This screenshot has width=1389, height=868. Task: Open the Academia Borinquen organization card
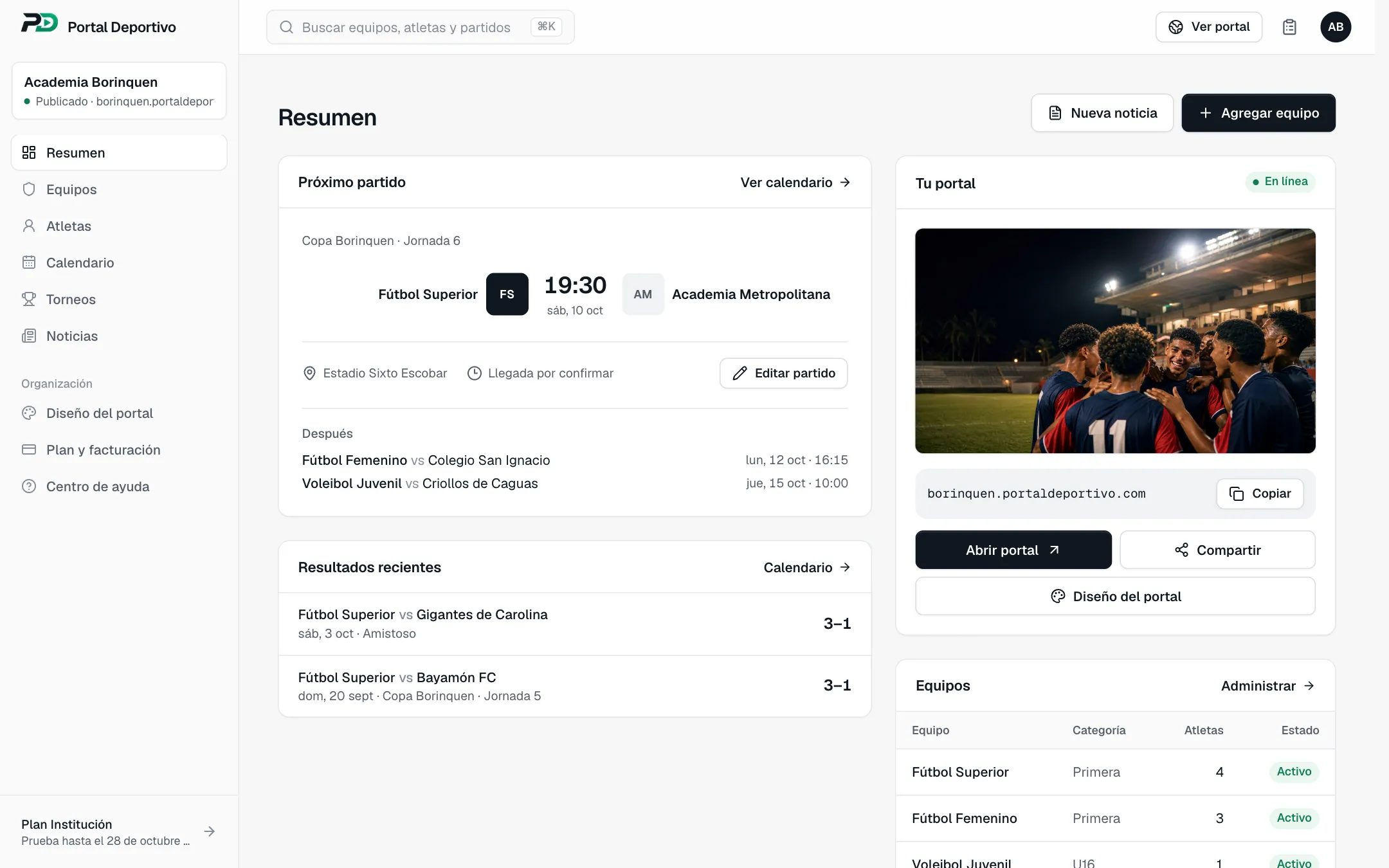[119, 91]
